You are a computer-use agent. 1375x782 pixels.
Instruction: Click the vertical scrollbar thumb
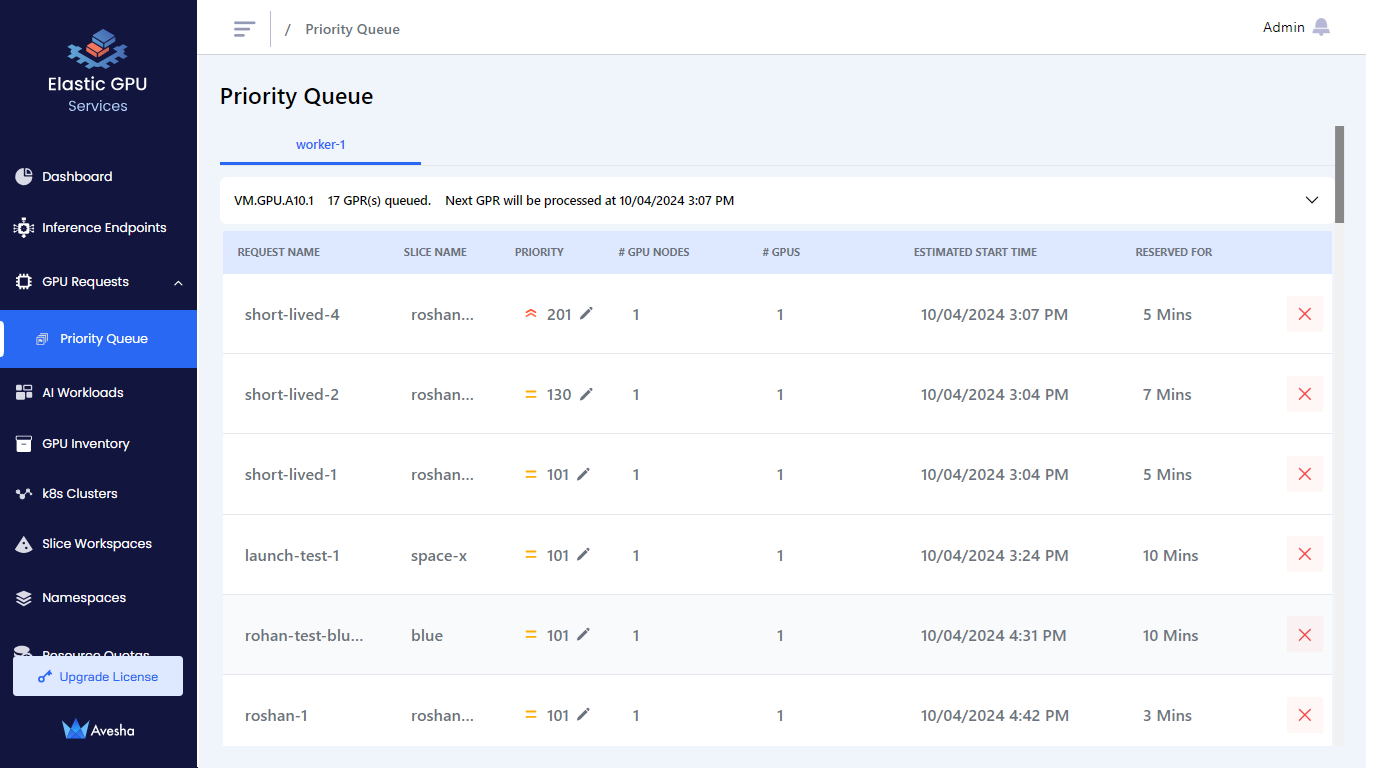(x=1339, y=174)
